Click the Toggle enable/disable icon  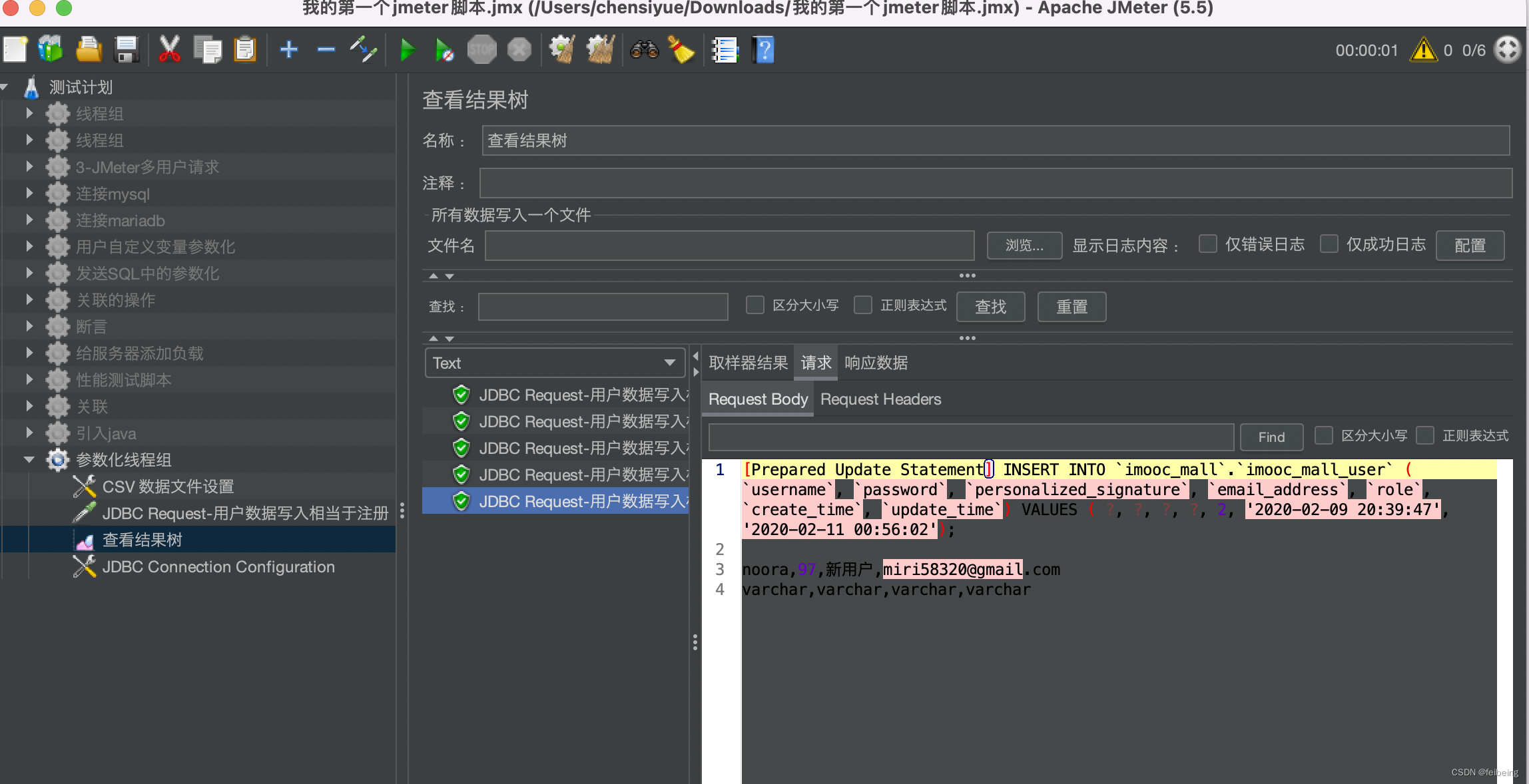(364, 50)
